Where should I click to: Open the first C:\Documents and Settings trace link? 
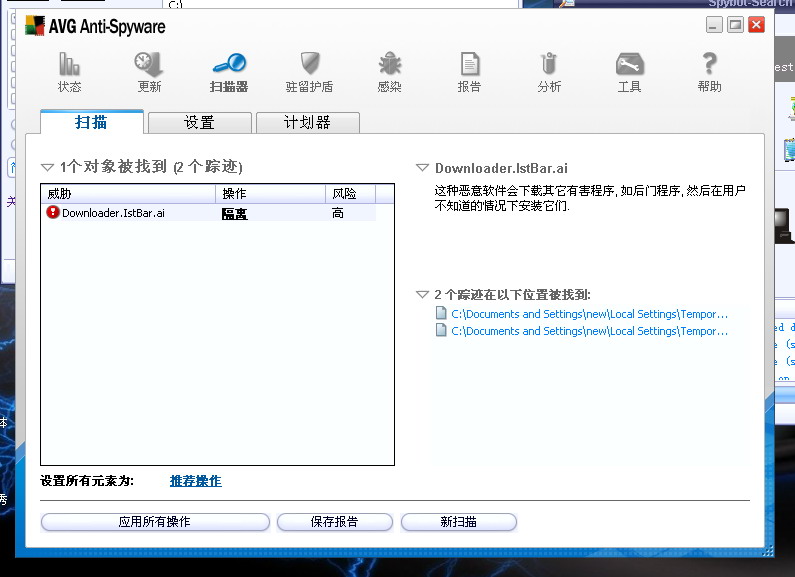589,314
